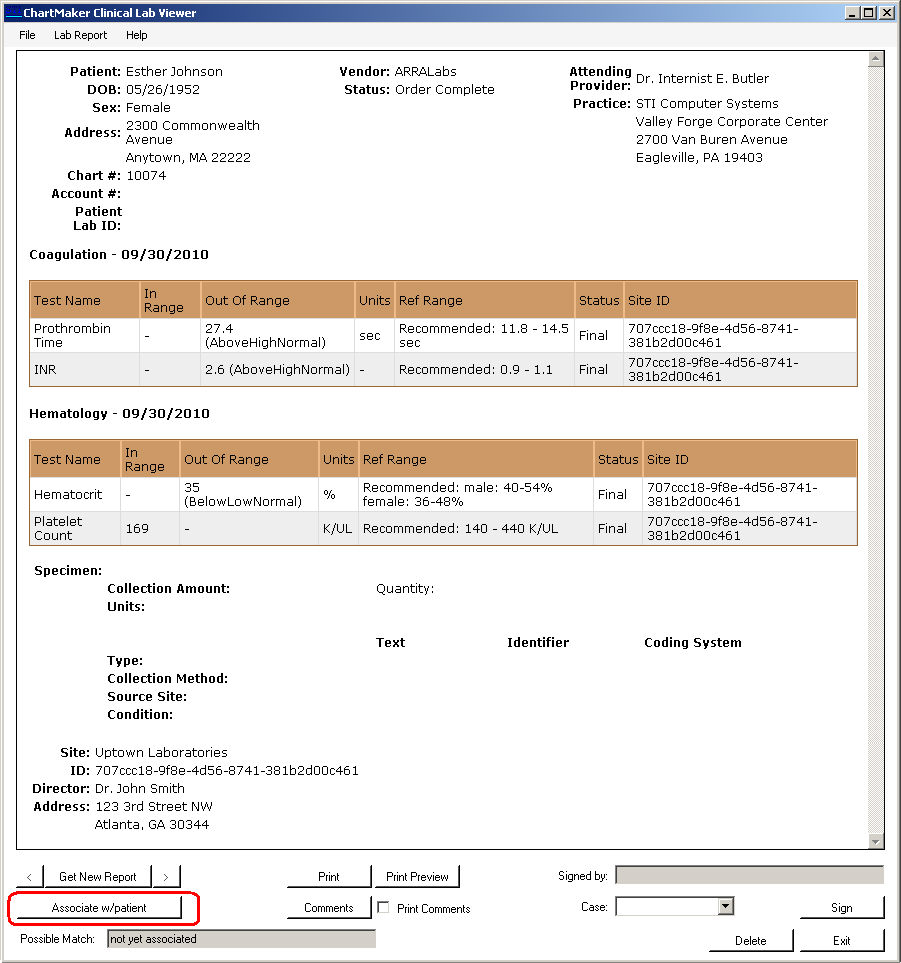Go to previous report arrow button
This screenshot has width=901, height=963.
click(29, 876)
